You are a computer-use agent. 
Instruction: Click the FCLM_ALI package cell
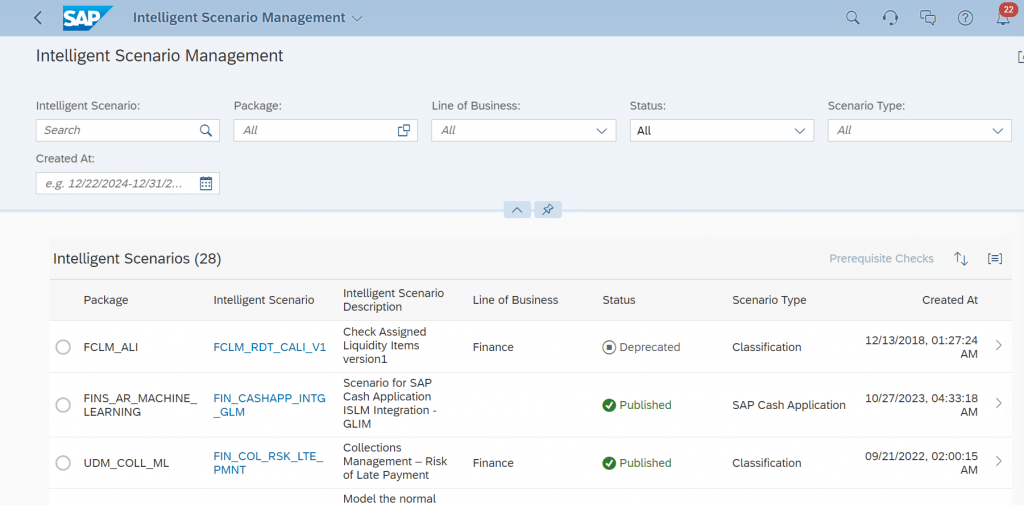111,347
